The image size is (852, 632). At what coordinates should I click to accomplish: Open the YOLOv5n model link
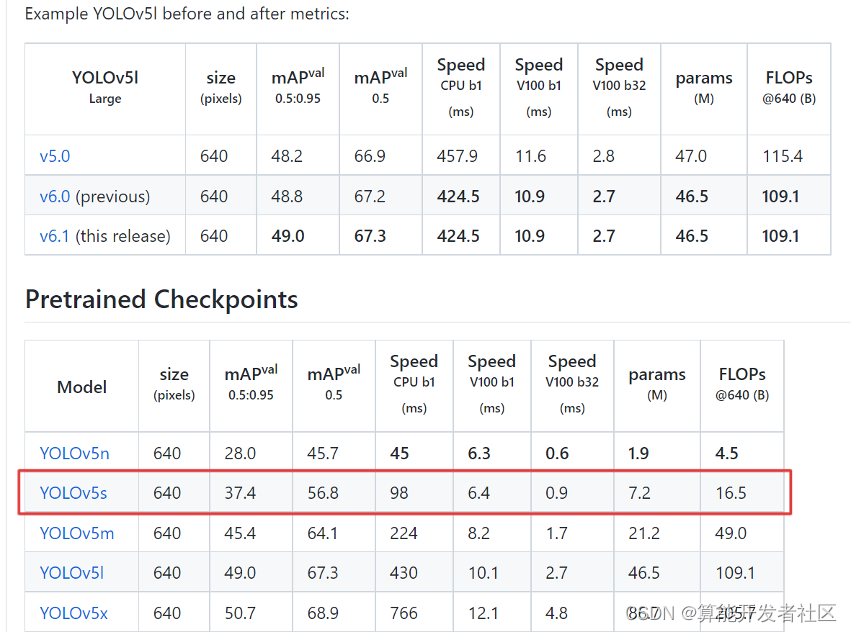pyautogui.click(x=74, y=453)
